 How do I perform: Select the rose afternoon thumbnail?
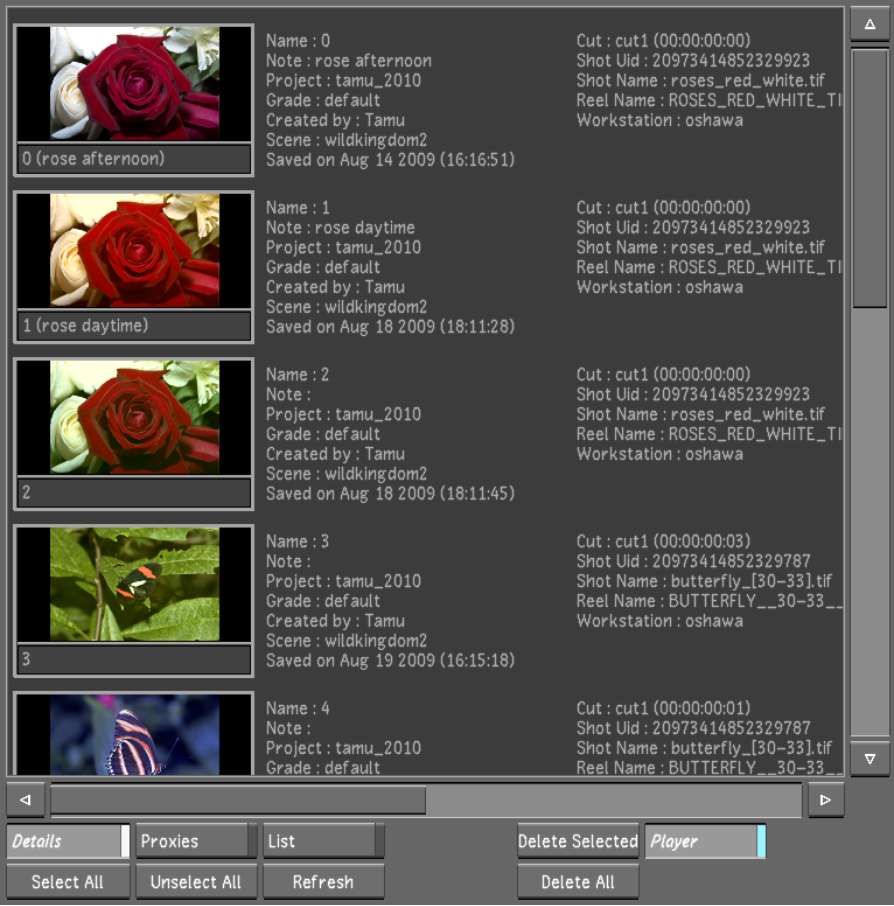click(x=134, y=83)
